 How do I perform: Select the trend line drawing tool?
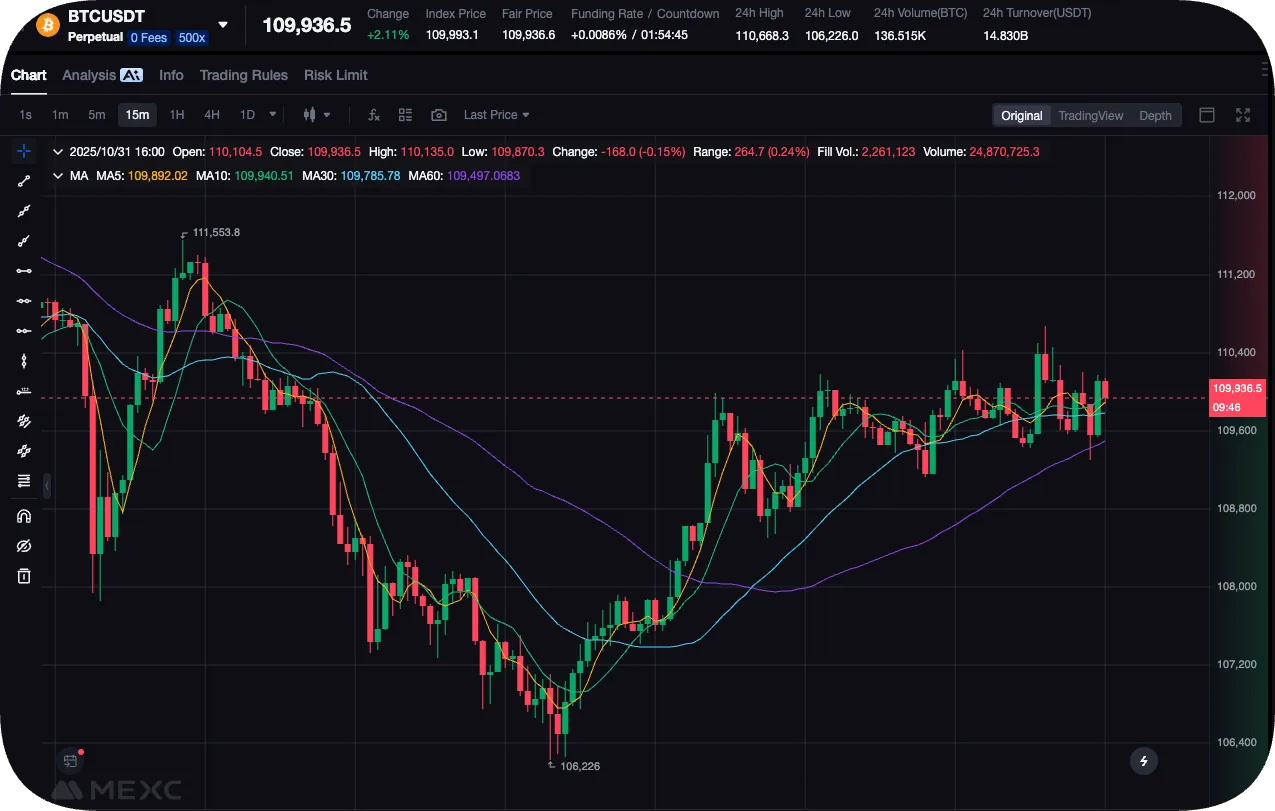pyautogui.click(x=24, y=180)
